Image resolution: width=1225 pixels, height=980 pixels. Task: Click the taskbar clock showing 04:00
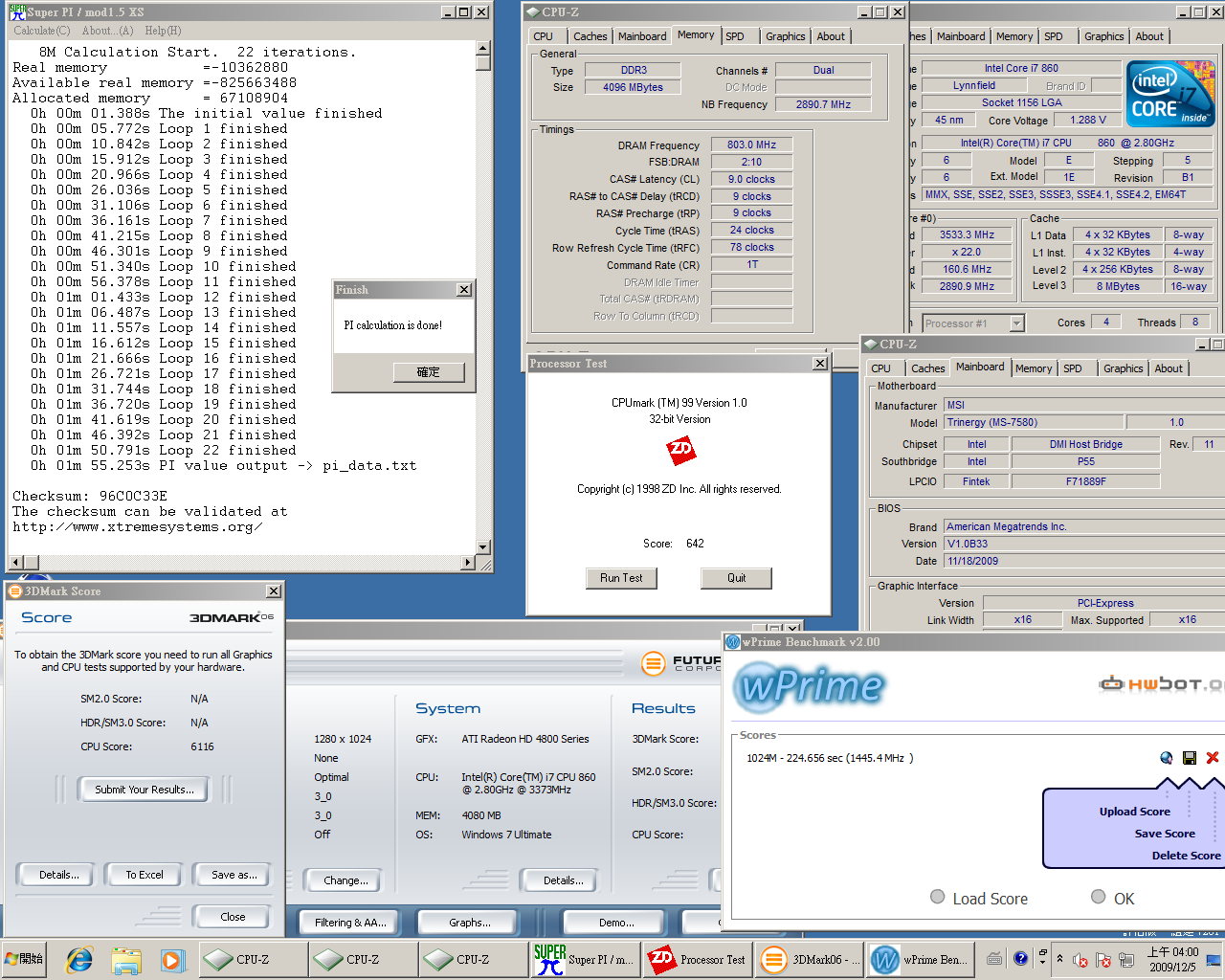pos(1173,959)
